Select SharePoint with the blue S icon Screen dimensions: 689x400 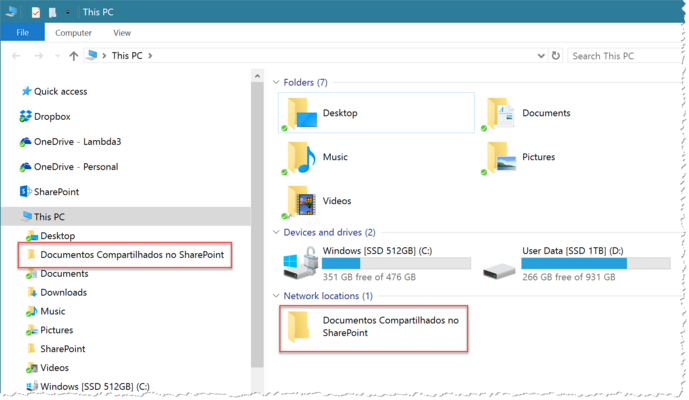(49, 192)
